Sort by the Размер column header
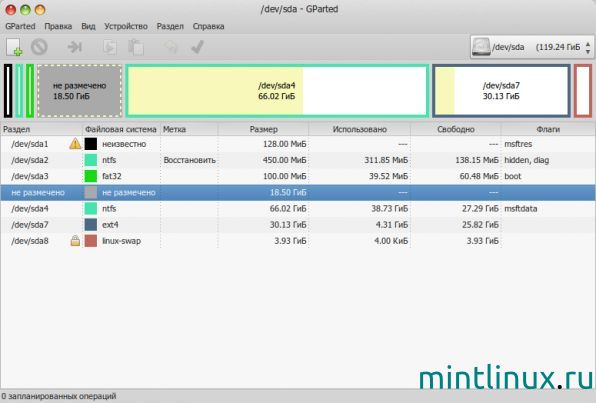This screenshot has width=596, height=403. pos(263,129)
